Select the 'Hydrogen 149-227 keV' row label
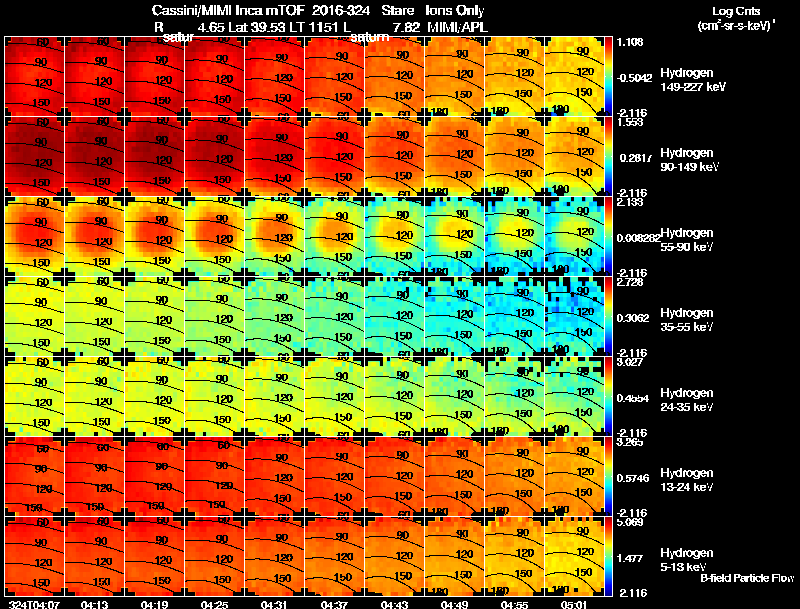This screenshot has width=800, height=609. 692,80
